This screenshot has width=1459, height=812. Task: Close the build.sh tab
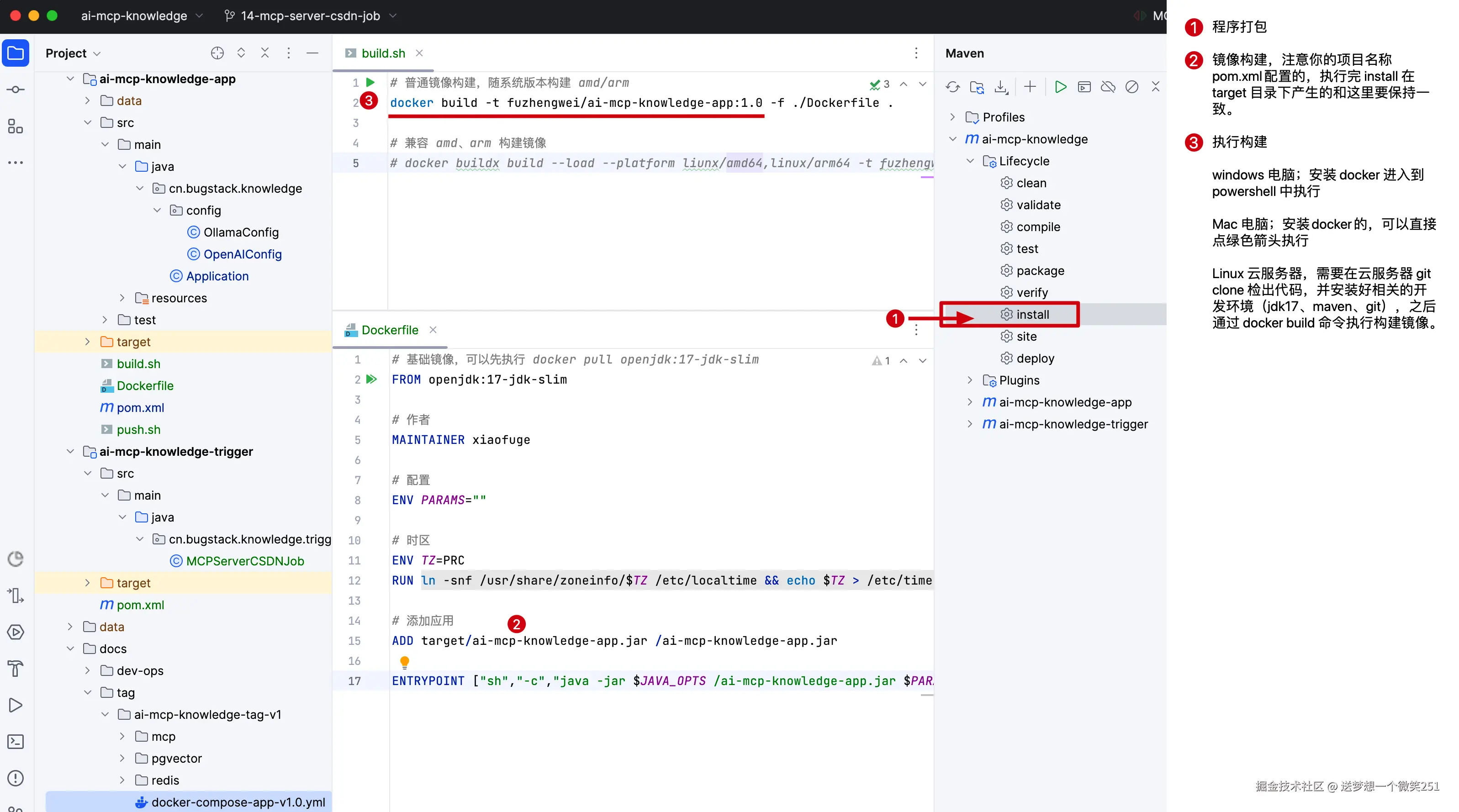point(419,53)
